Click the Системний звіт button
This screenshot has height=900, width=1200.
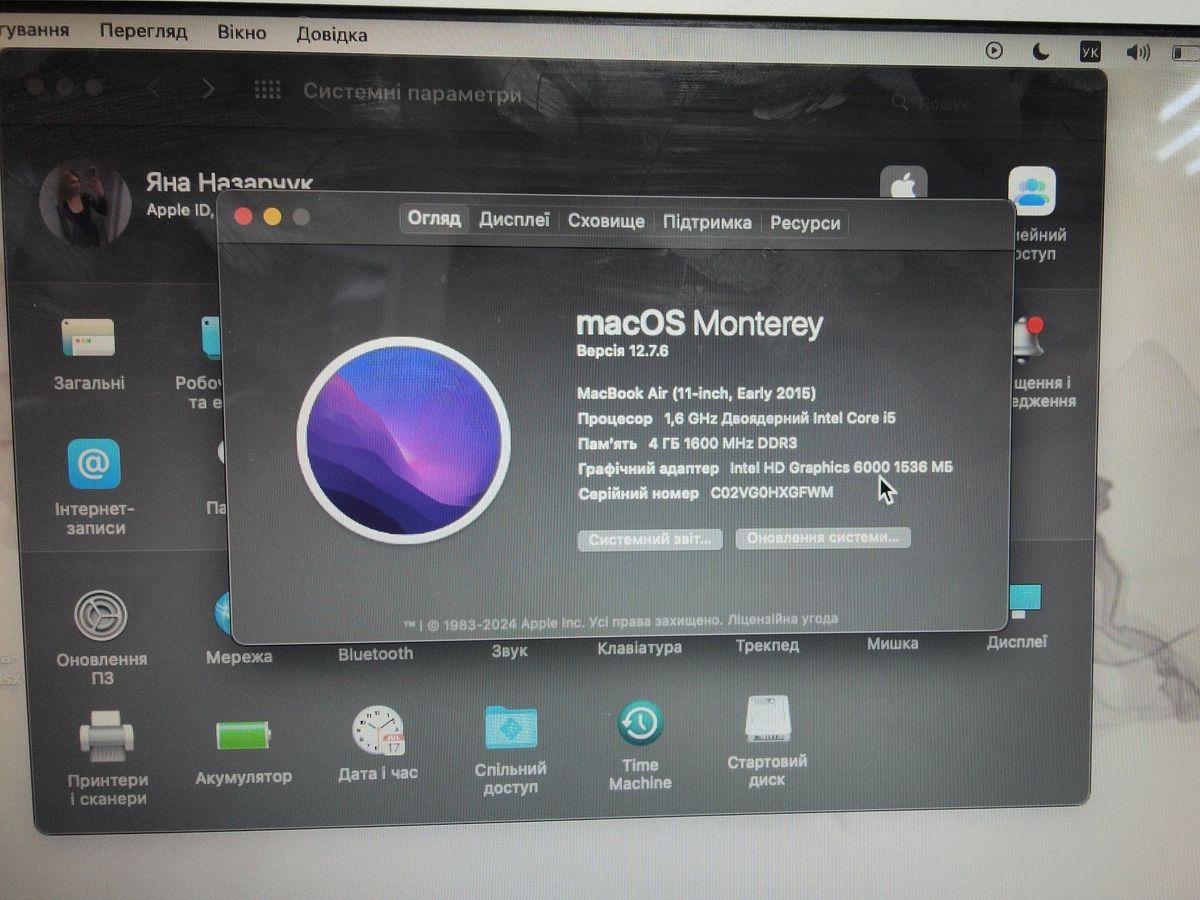650,539
